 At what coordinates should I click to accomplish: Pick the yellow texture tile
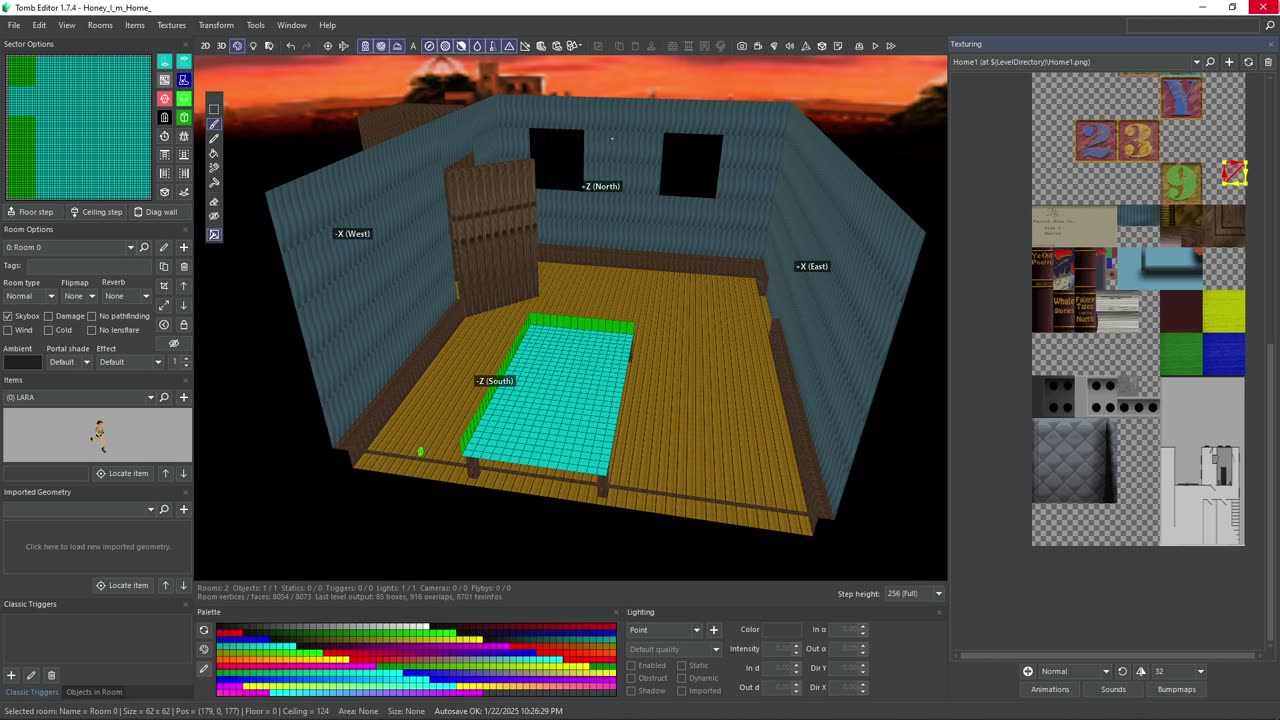[1224, 311]
